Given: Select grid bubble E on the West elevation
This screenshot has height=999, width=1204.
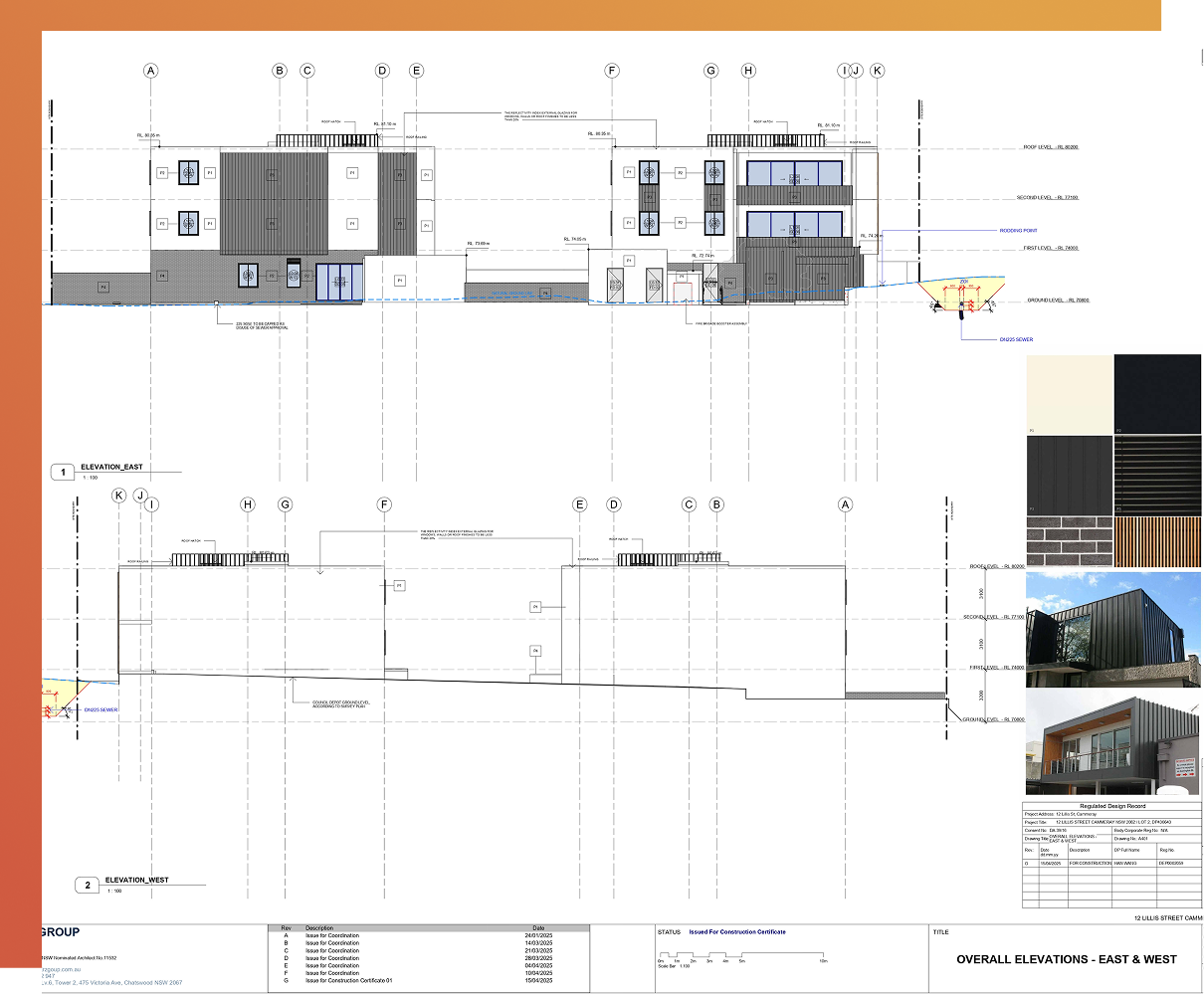Looking at the screenshot, I should 580,505.
